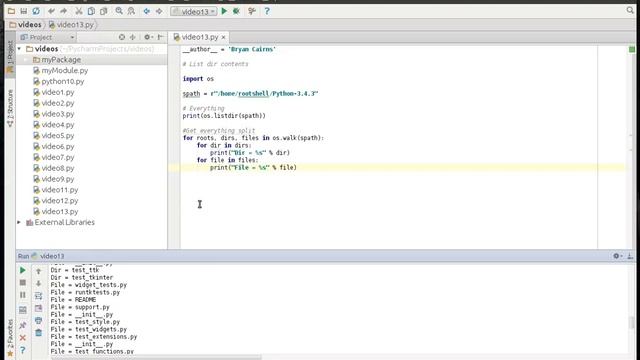The height and width of the screenshot is (360, 640).
Task: Click the rootshell path link in code
Action: coord(253,93)
